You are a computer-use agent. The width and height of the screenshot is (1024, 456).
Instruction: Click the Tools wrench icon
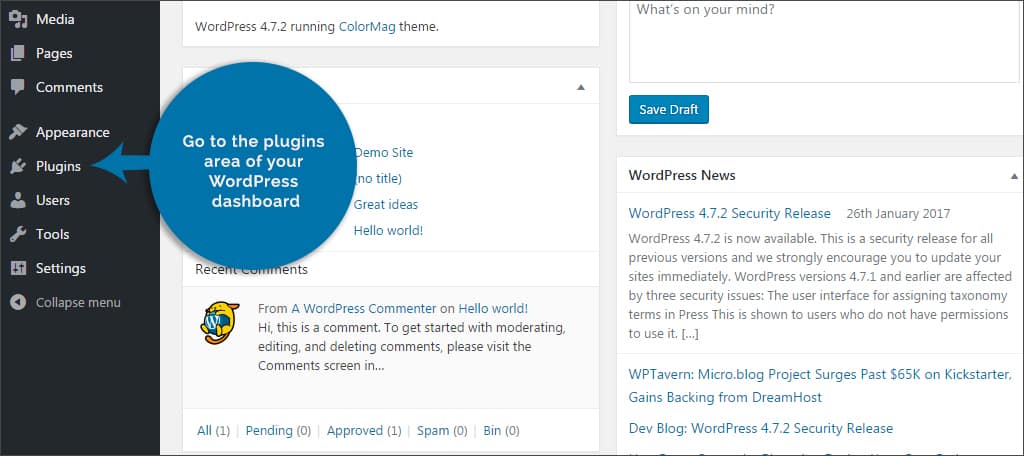tap(18, 234)
